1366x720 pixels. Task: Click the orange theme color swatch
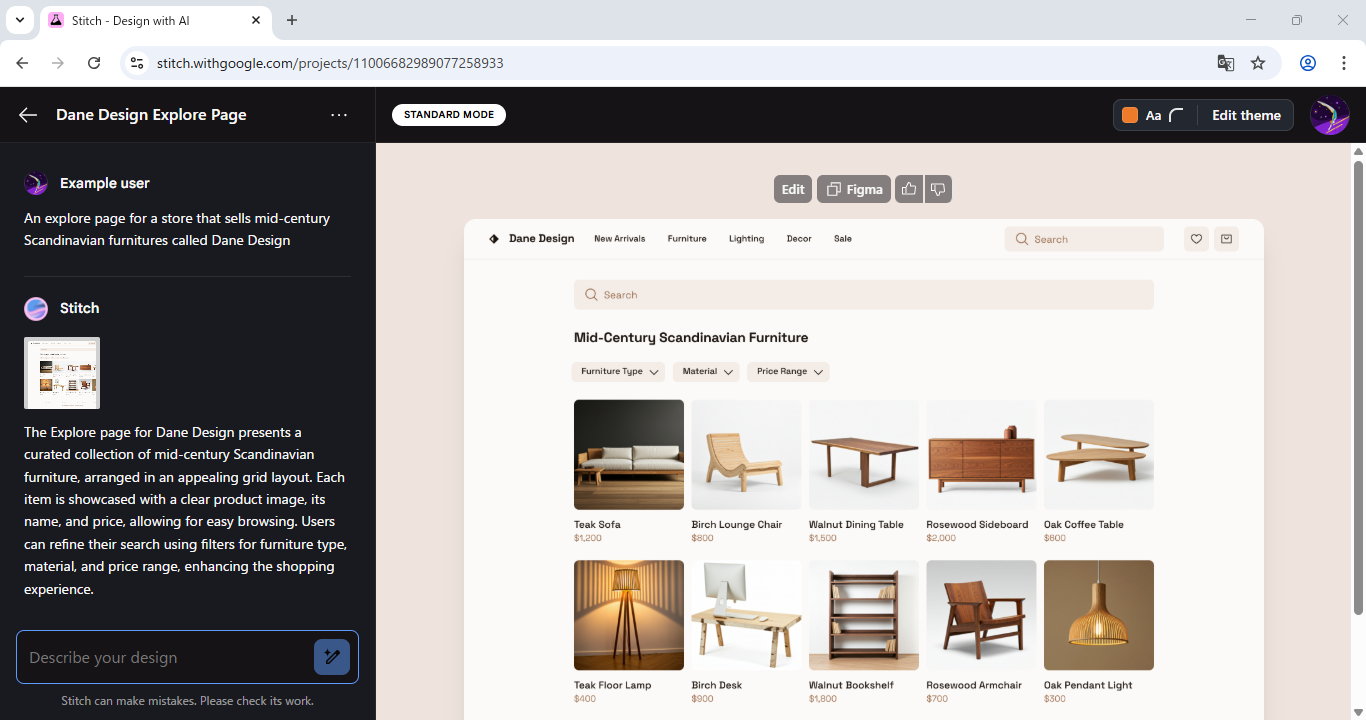(x=1130, y=115)
